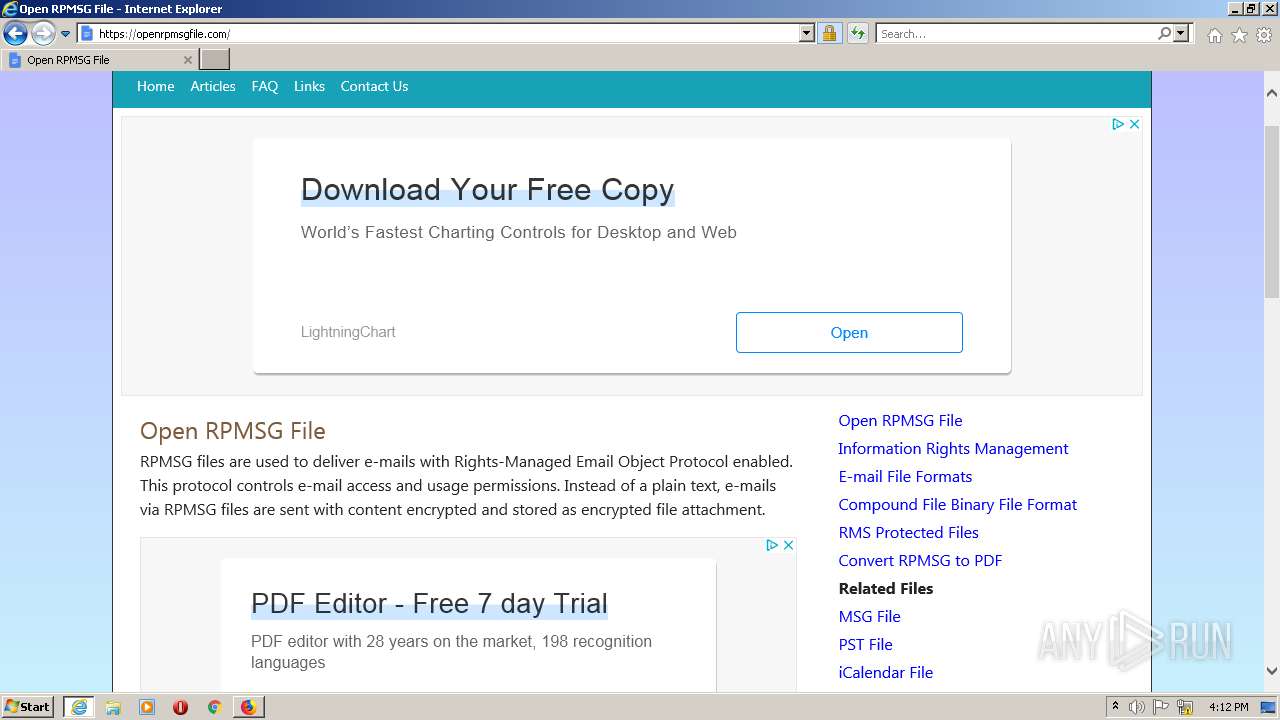Open Chrome taskbar icon
This screenshot has width=1280, height=720.
(214, 707)
